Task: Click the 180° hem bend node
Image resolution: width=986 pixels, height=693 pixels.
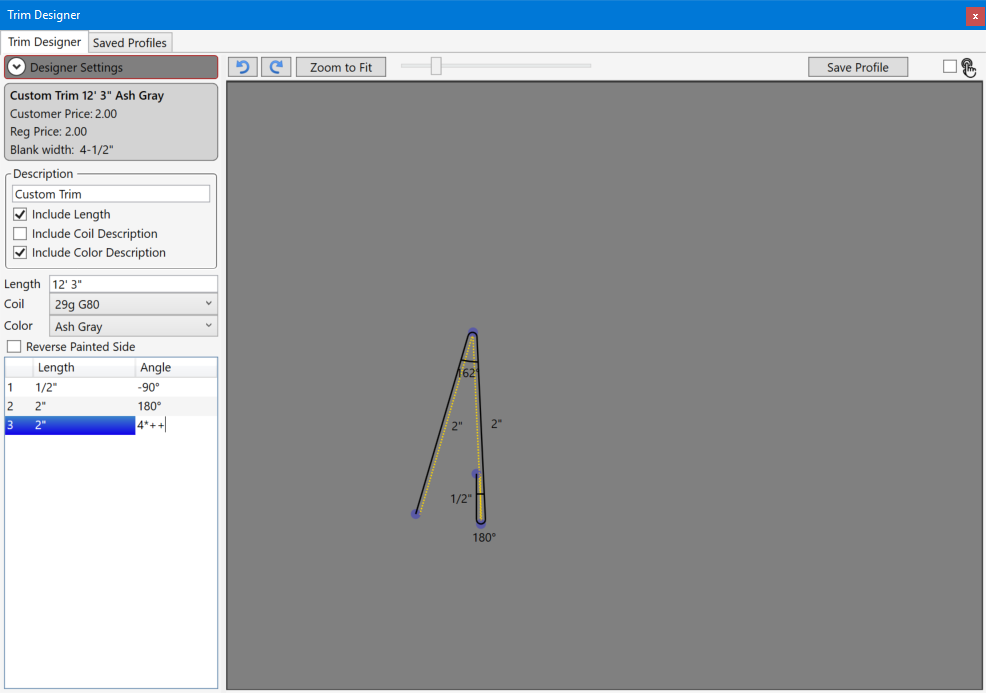Action: click(x=481, y=521)
